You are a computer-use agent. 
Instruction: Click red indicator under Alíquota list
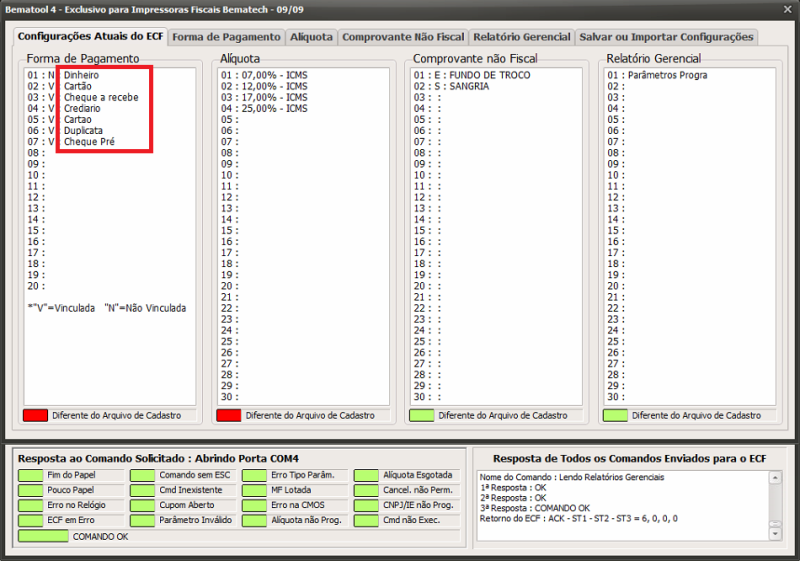(229, 415)
